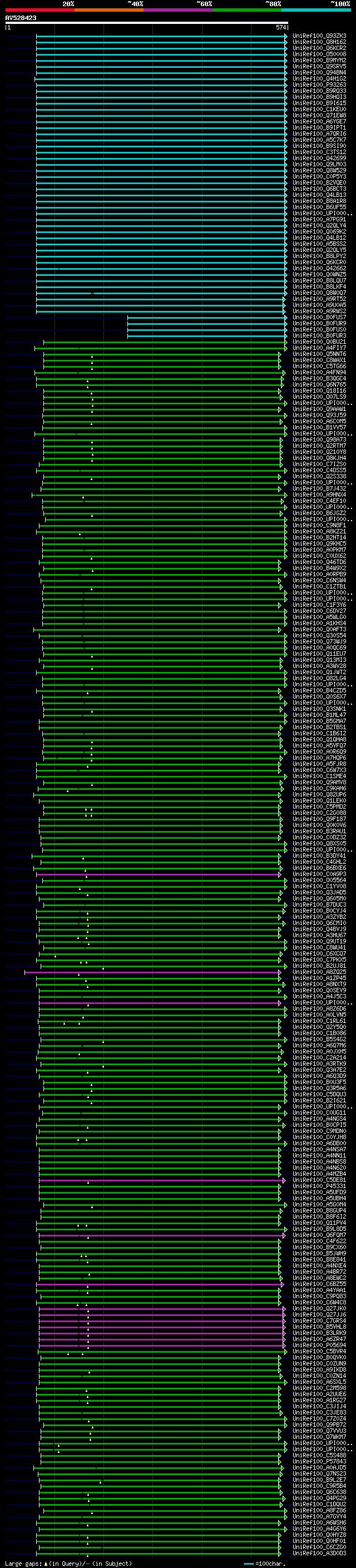The height and width of the screenshot is (1568, 356).
Task: Click the purple alignment bar for UniRef100_C5DE81
Action: click(162, 1181)
